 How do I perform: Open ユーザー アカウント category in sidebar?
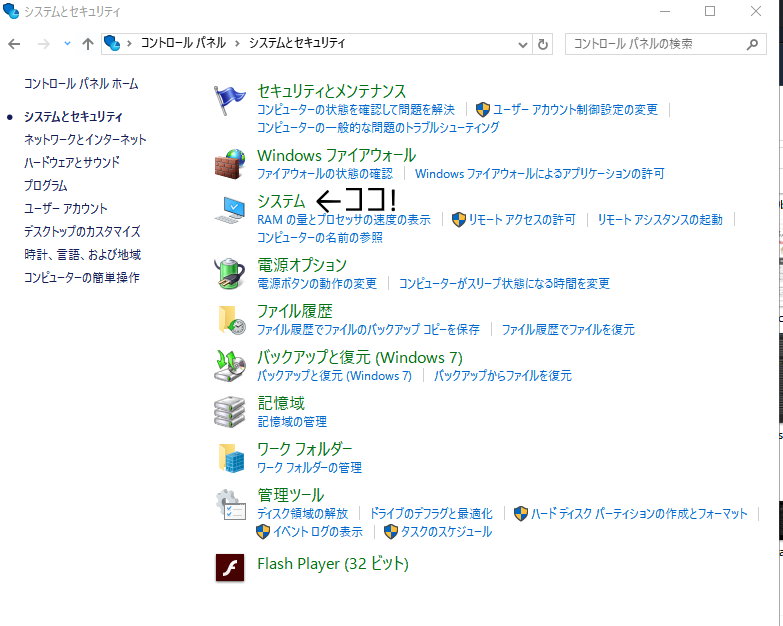coord(65,208)
